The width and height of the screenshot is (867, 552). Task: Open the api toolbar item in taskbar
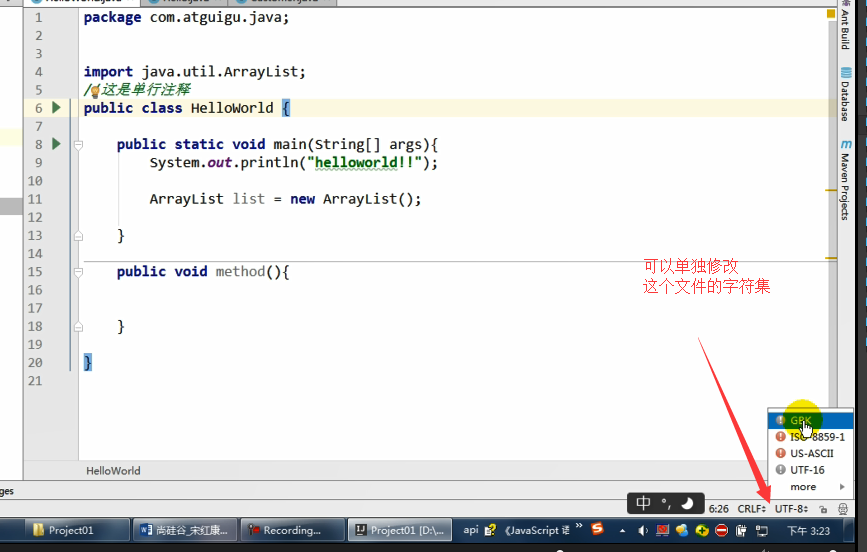[471, 530]
